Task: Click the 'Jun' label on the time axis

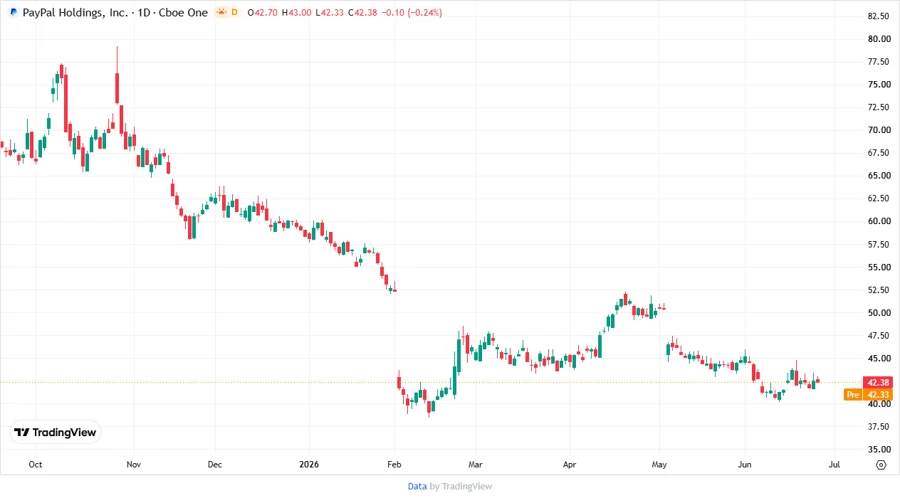Action: [x=744, y=465]
